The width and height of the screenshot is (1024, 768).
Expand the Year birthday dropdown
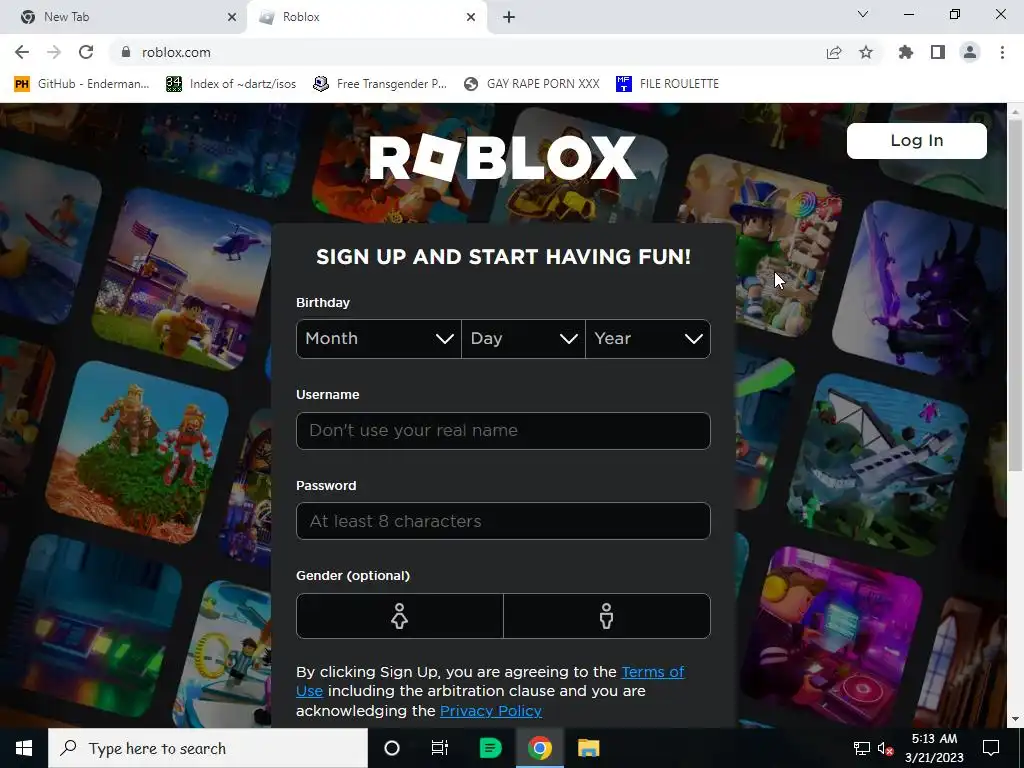point(648,338)
